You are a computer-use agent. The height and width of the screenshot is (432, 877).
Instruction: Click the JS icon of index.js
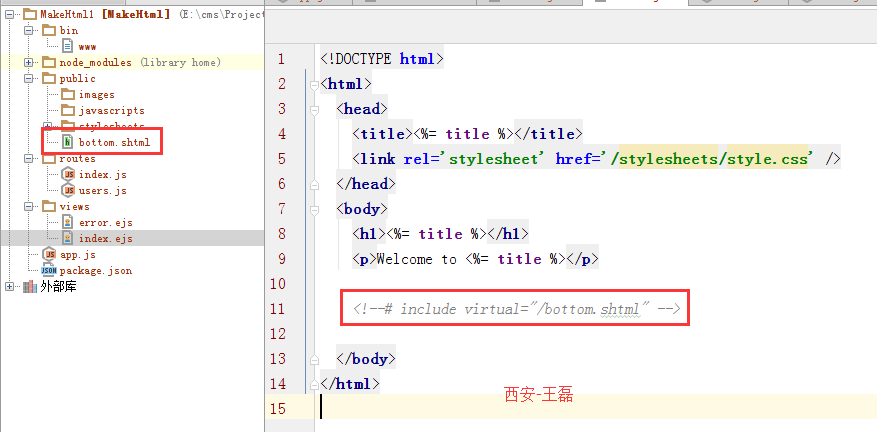(68, 175)
